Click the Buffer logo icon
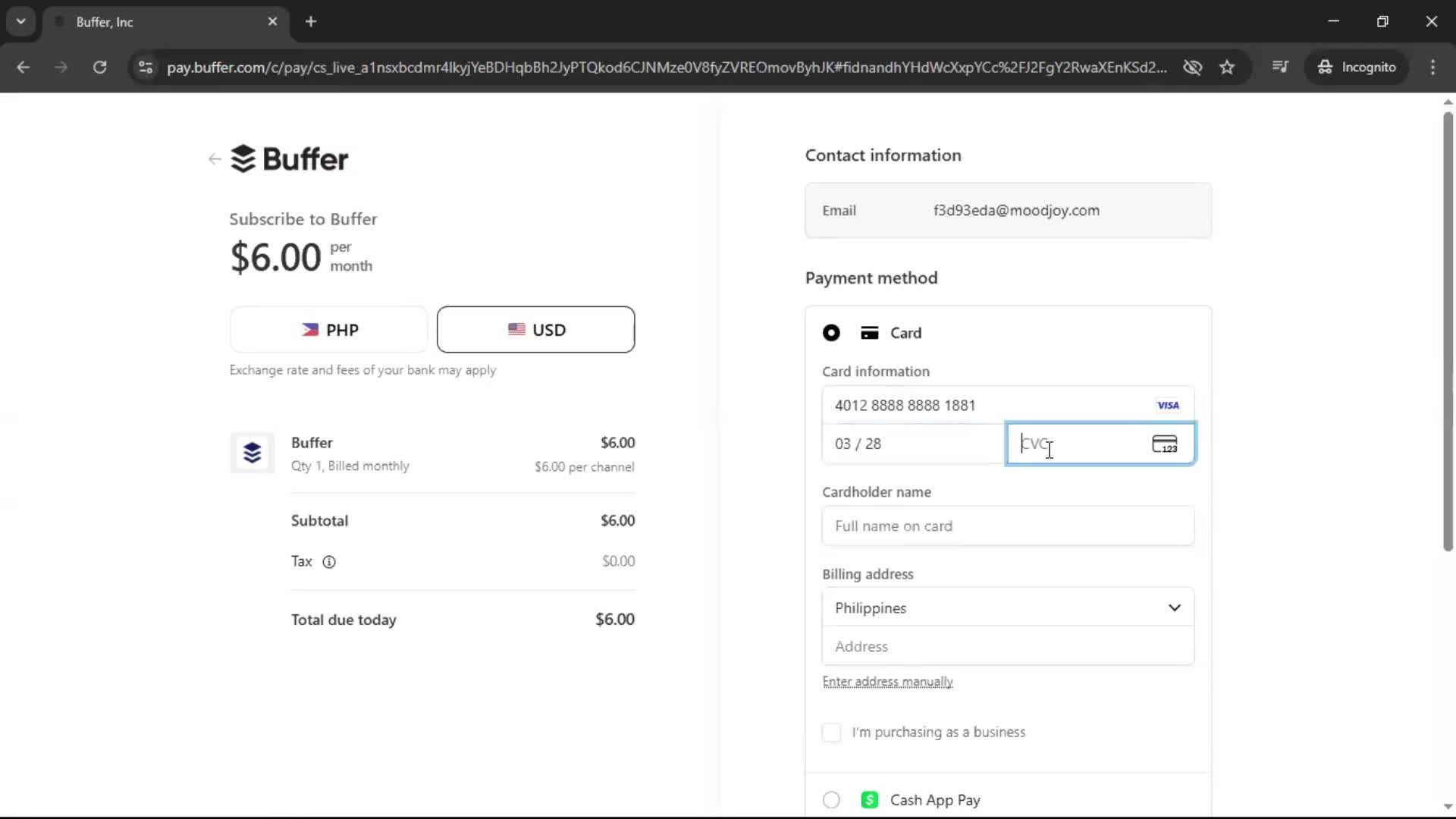The image size is (1456, 819). point(243,158)
